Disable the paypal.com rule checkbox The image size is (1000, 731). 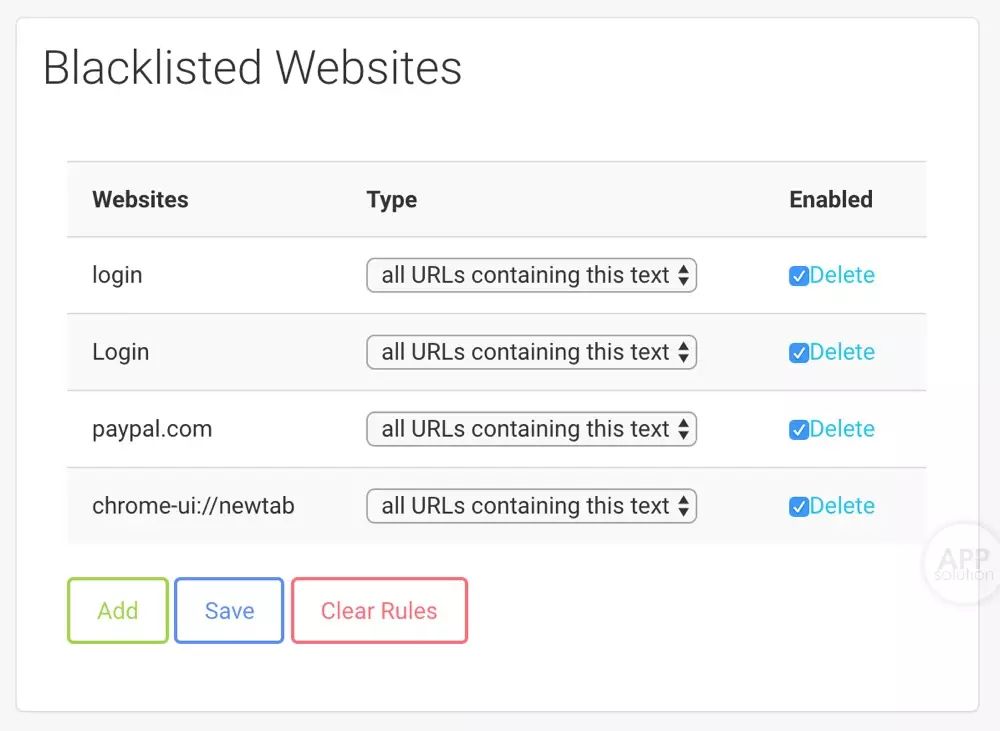(x=798, y=430)
